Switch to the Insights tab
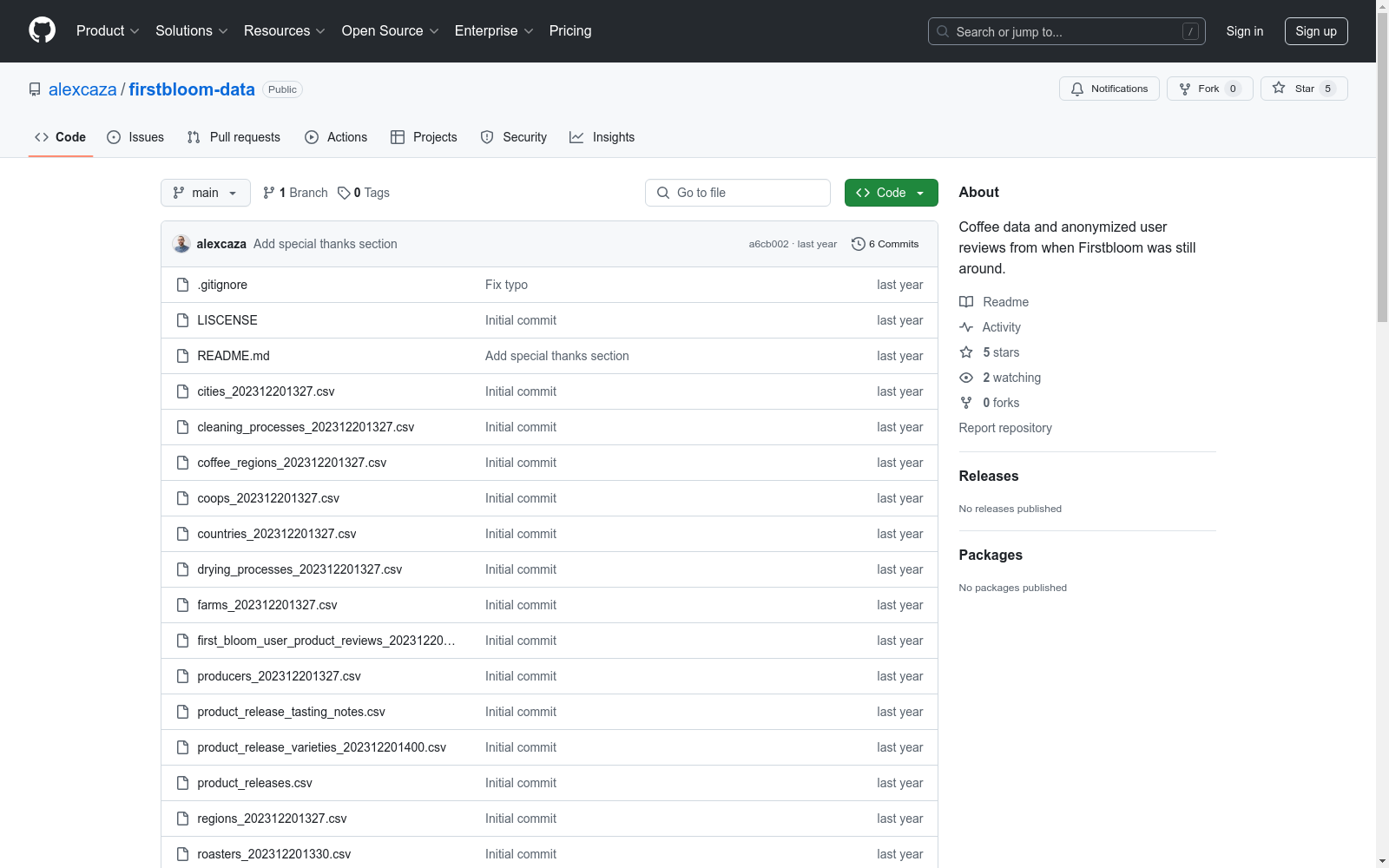 click(602, 137)
